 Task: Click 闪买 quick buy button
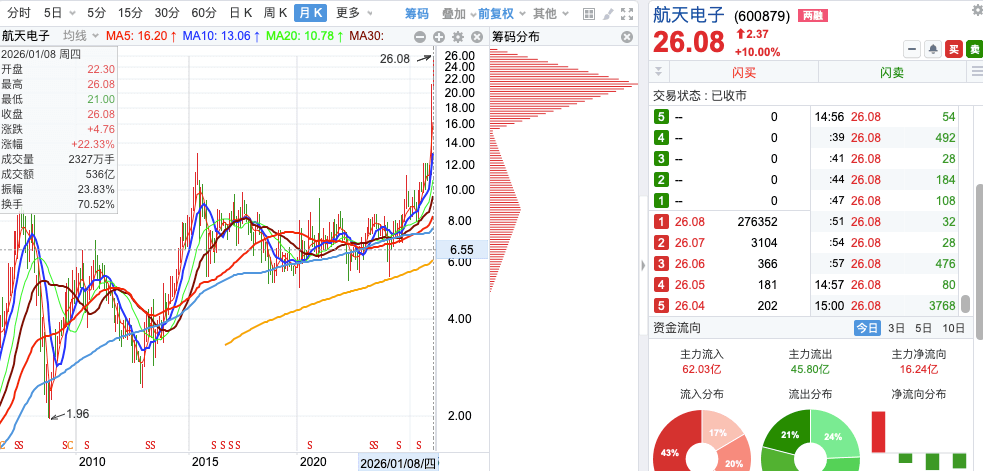click(744, 72)
